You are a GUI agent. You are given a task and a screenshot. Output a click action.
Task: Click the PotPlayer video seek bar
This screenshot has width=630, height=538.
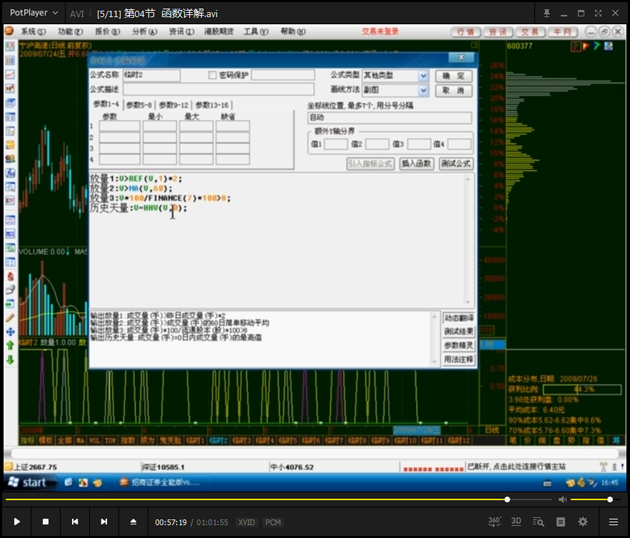[x=278, y=499]
